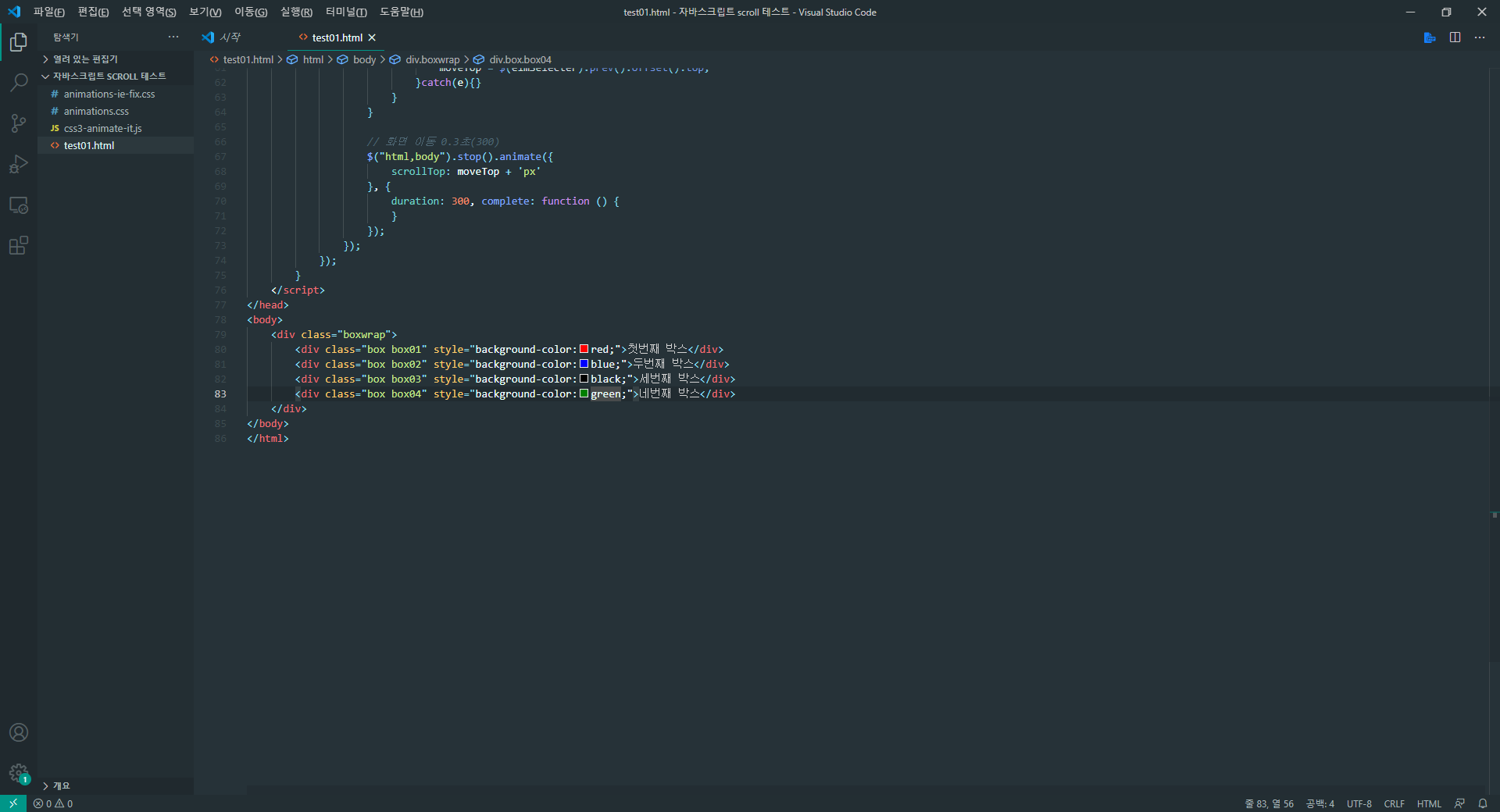1500x812 pixels.
Task: Open the Extensions view
Action: coord(19,245)
